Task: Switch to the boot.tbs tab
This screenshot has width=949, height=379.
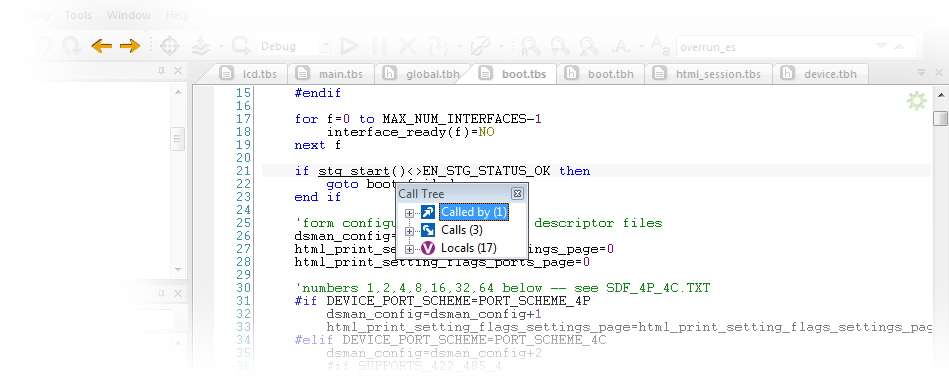Action: [x=513, y=74]
